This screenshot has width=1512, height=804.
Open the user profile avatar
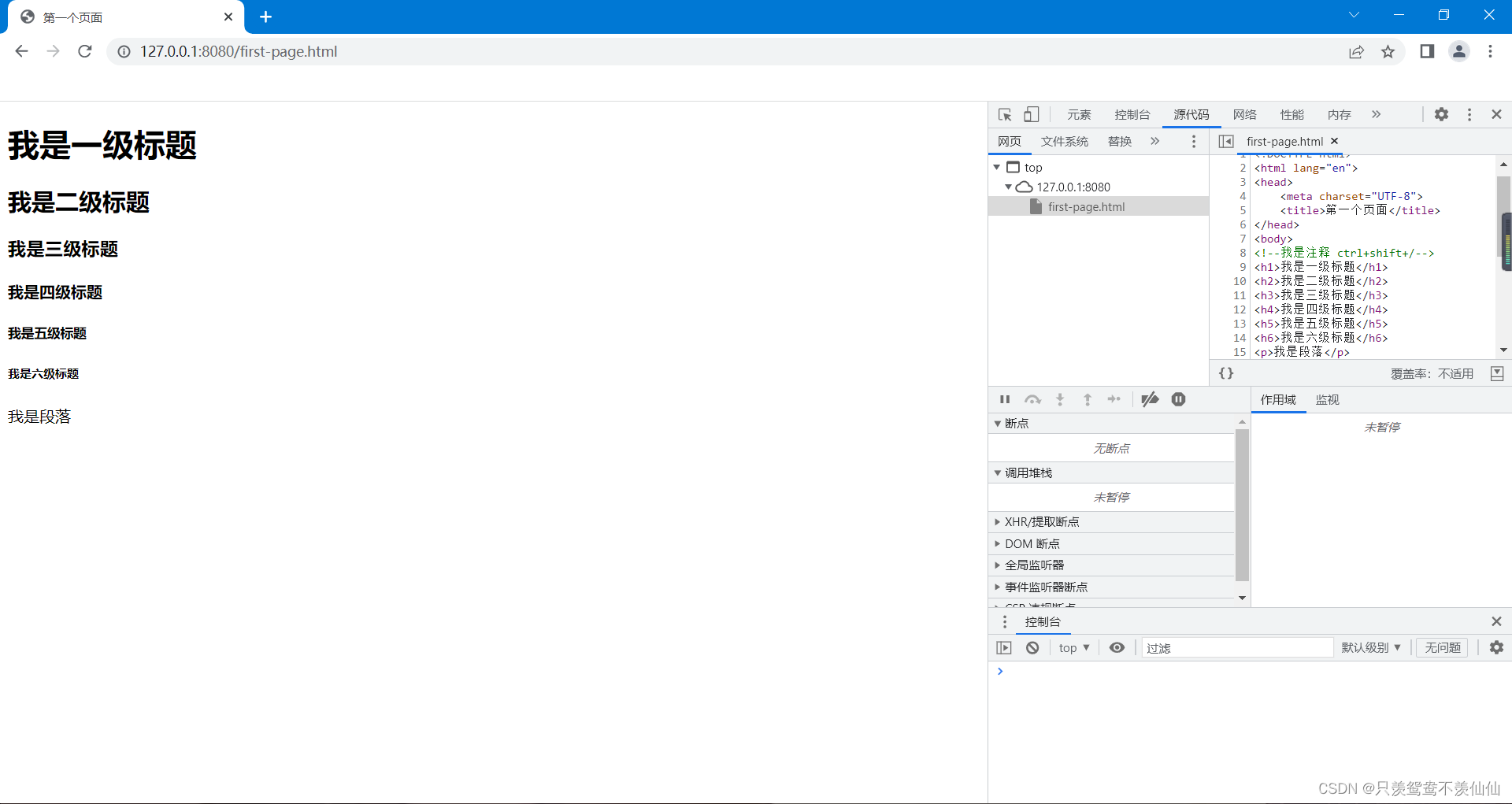1459,51
